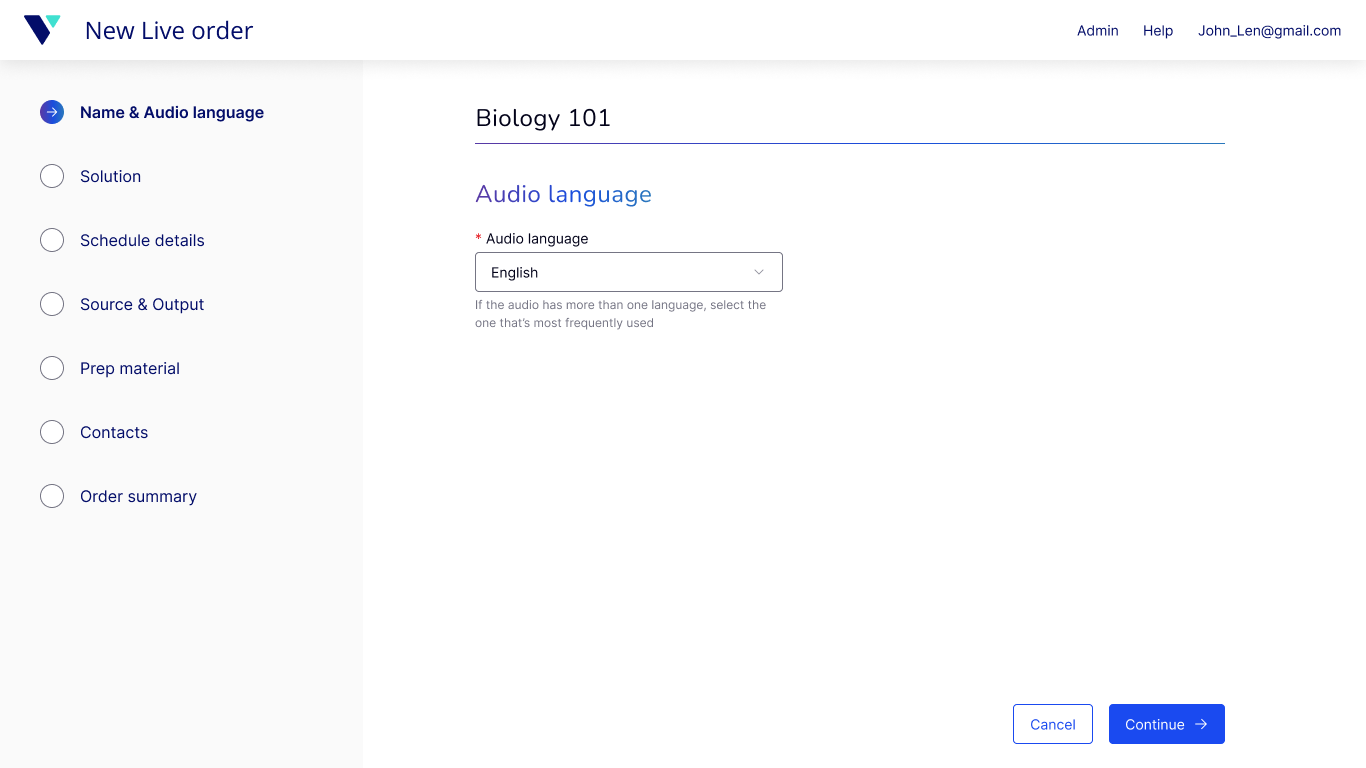Open the Help link
1366x768 pixels.
[x=1158, y=30]
